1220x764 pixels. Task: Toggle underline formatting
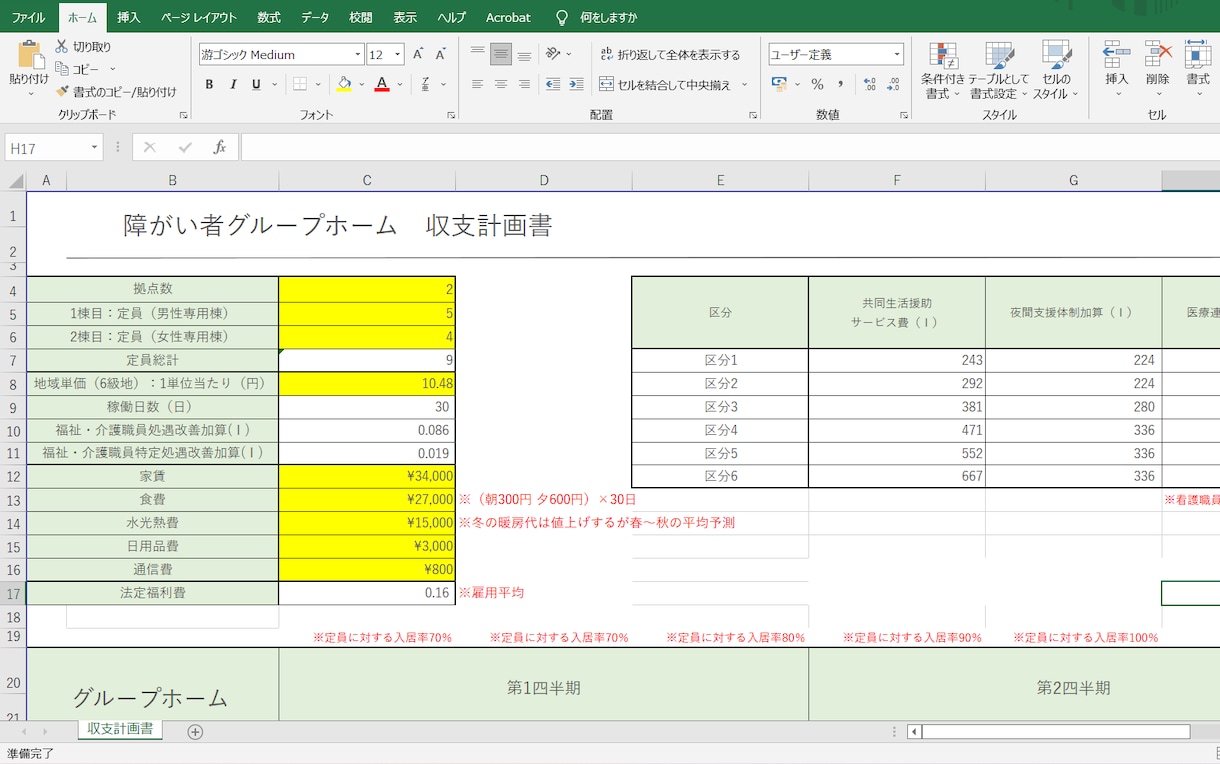[x=257, y=84]
